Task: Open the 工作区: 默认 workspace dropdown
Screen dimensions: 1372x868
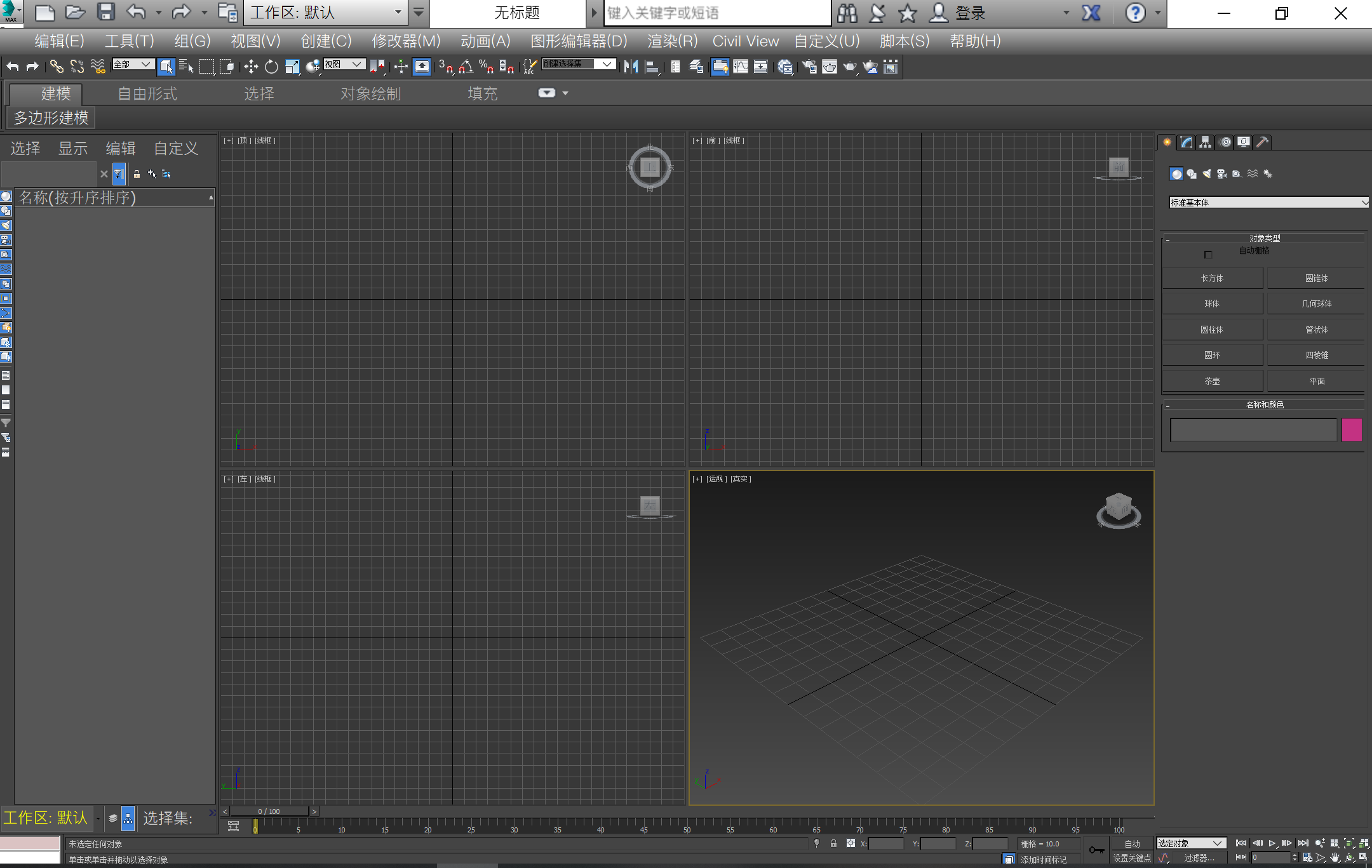Action: click(x=326, y=13)
